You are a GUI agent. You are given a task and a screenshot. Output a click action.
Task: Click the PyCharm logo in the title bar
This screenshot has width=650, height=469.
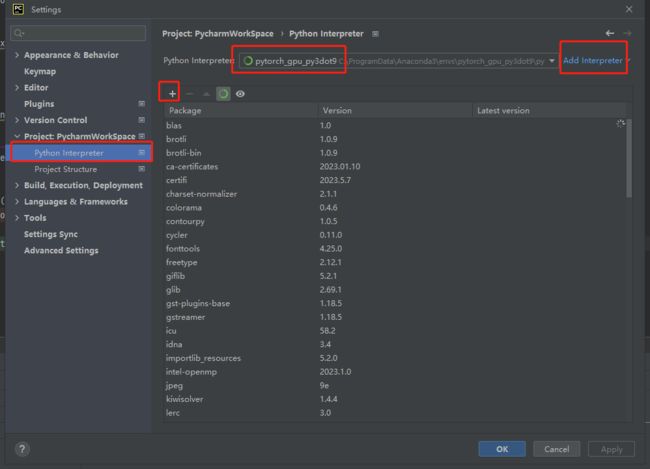[18, 9]
